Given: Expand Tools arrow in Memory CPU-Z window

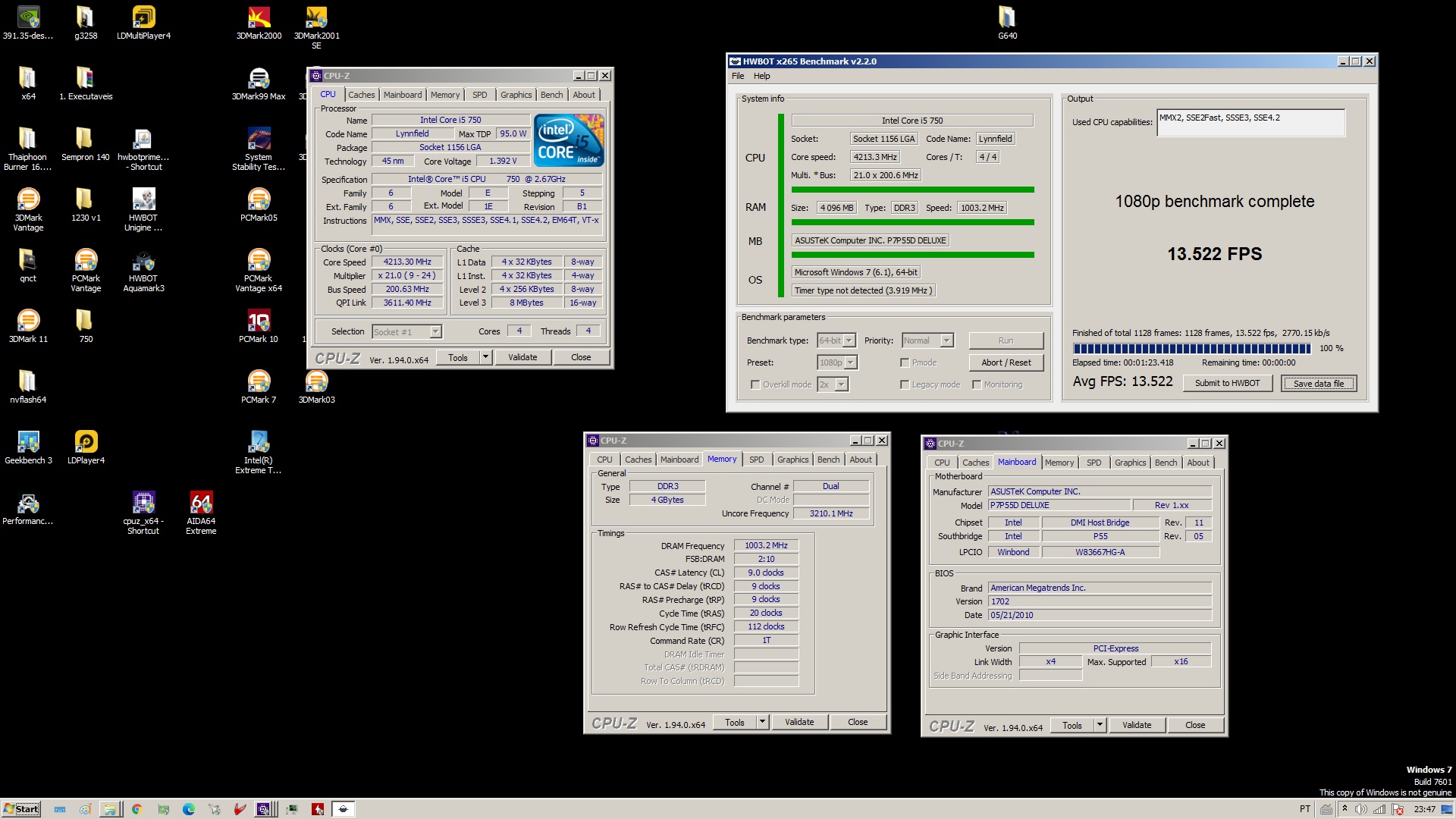Looking at the screenshot, I should pos(762,722).
